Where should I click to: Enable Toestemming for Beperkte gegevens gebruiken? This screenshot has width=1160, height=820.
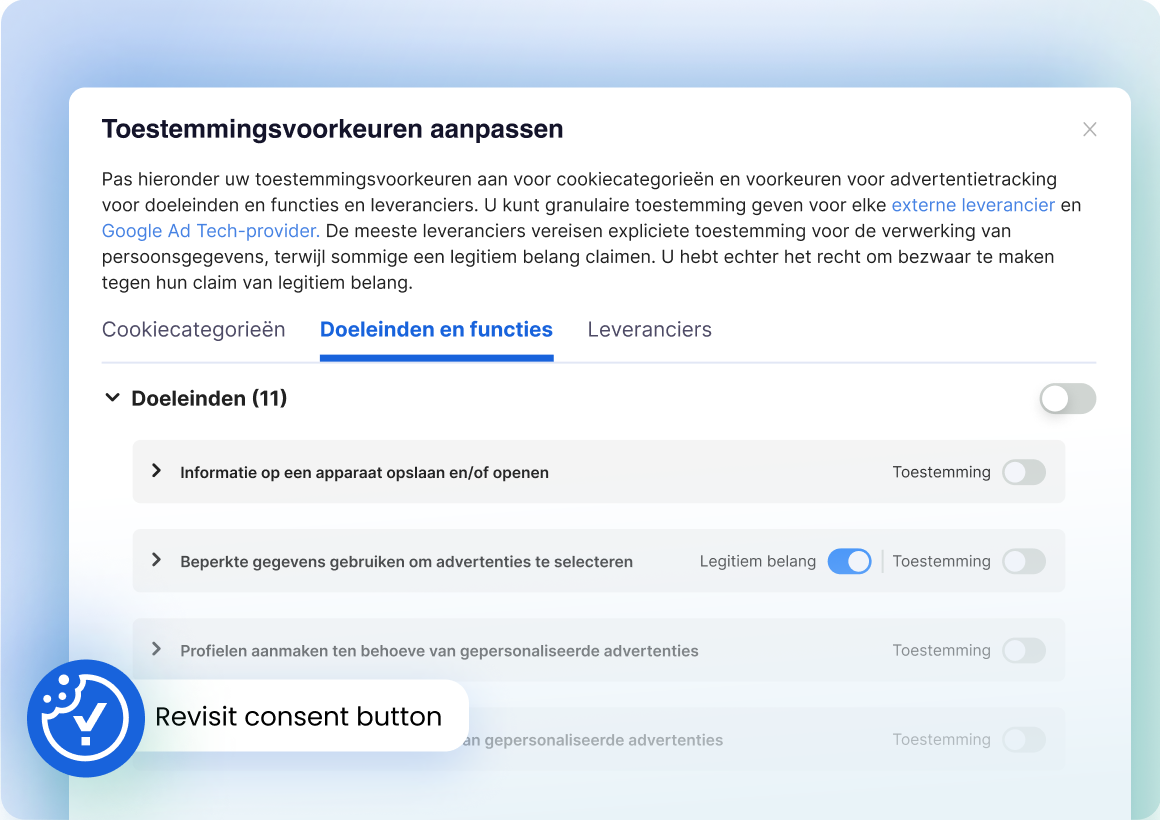coord(1023,561)
